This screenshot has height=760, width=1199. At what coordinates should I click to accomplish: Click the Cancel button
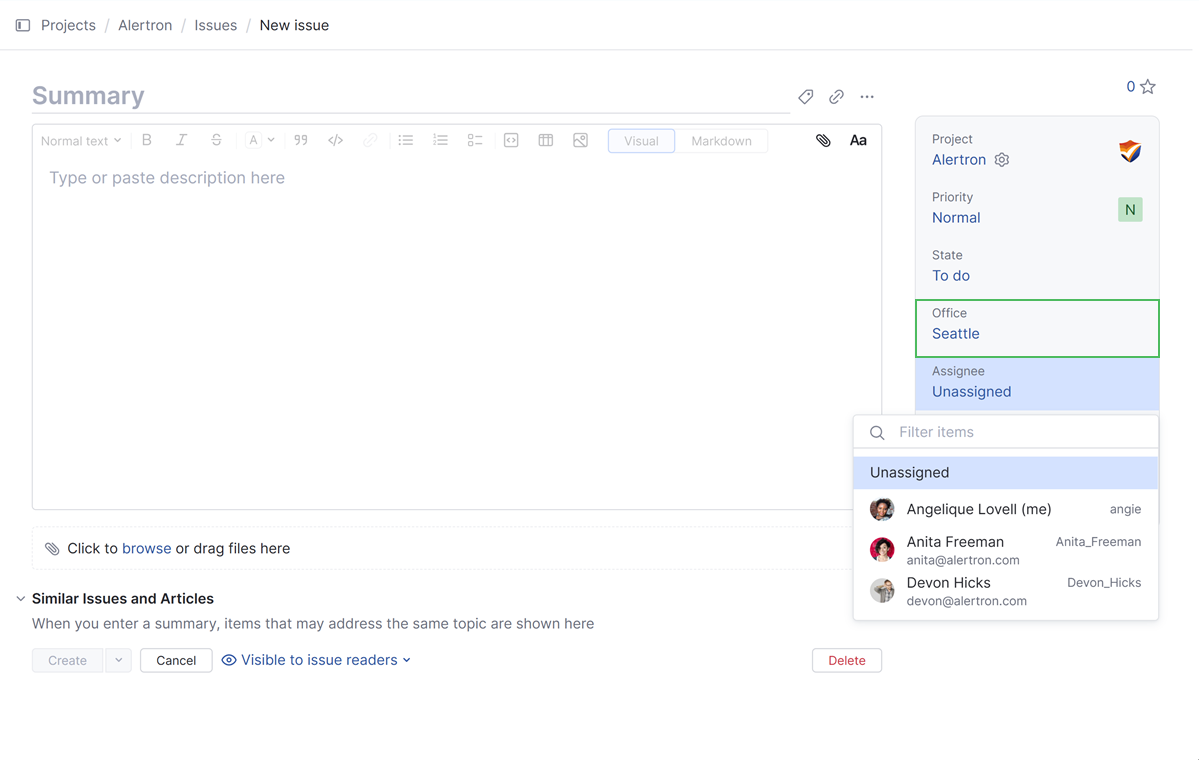tap(176, 660)
